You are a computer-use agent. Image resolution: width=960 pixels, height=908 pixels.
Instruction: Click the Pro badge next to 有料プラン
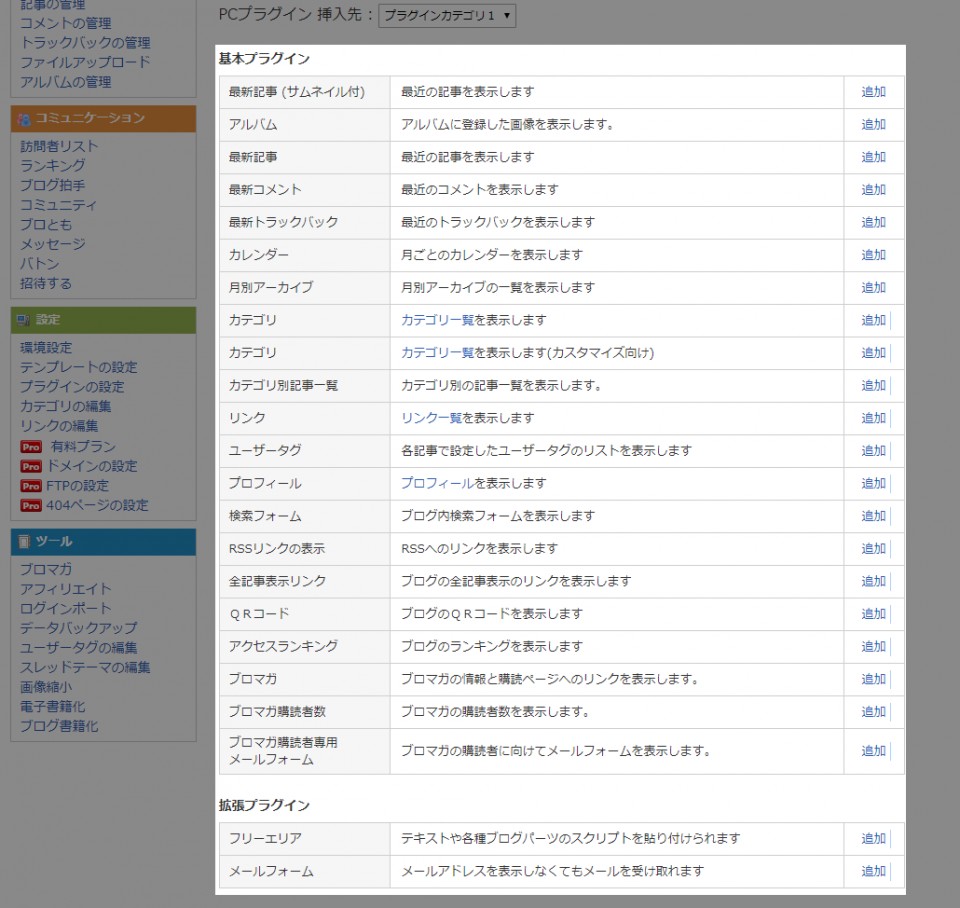tap(31, 446)
